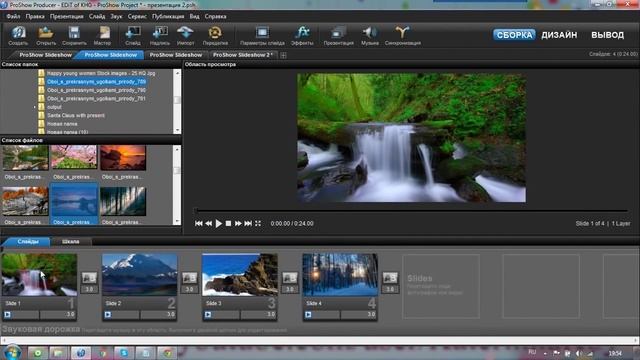Open the Презентация menu

[x=67, y=17]
